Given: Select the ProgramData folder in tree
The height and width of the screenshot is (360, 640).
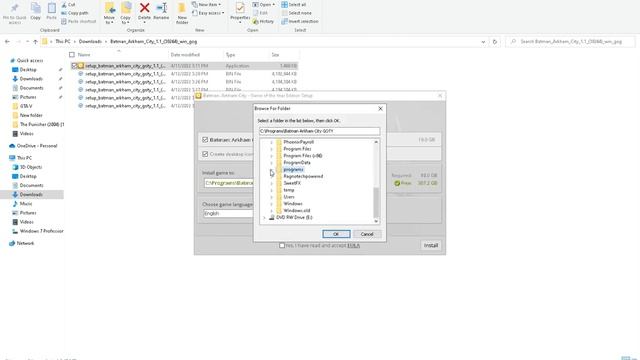Looking at the screenshot, I should (297, 162).
